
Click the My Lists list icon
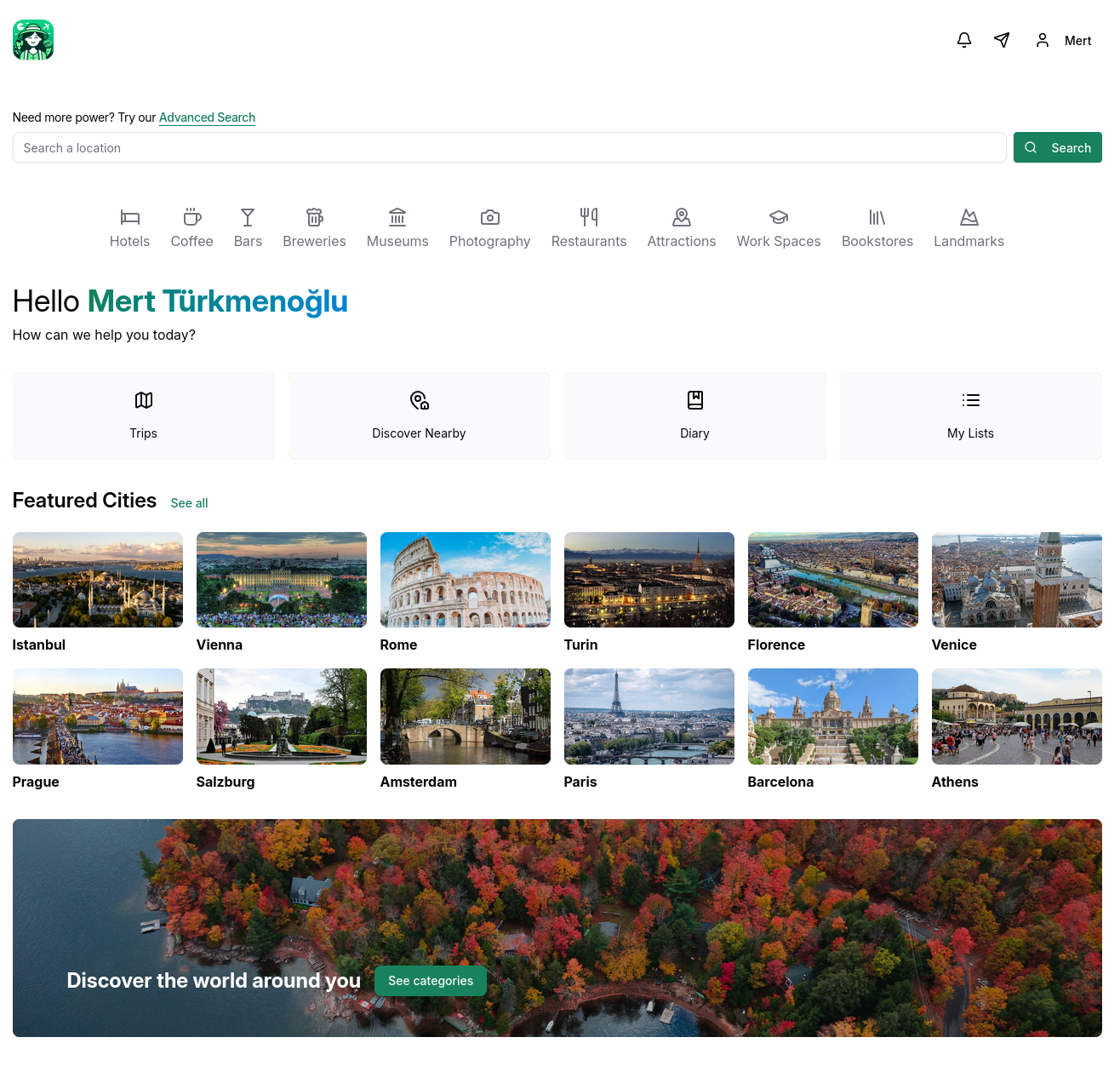pos(971,400)
